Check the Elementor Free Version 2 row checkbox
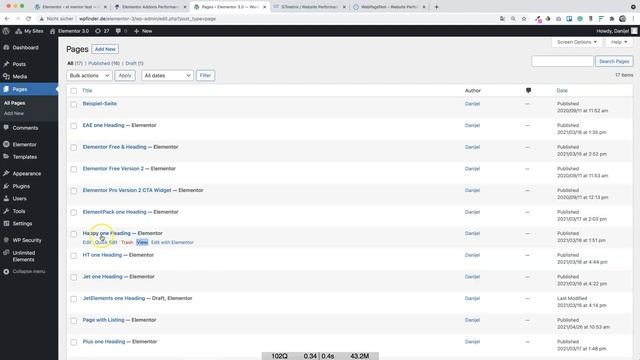Image resolution: width=640 pixels, height=360 pixels. pos(73,169)
